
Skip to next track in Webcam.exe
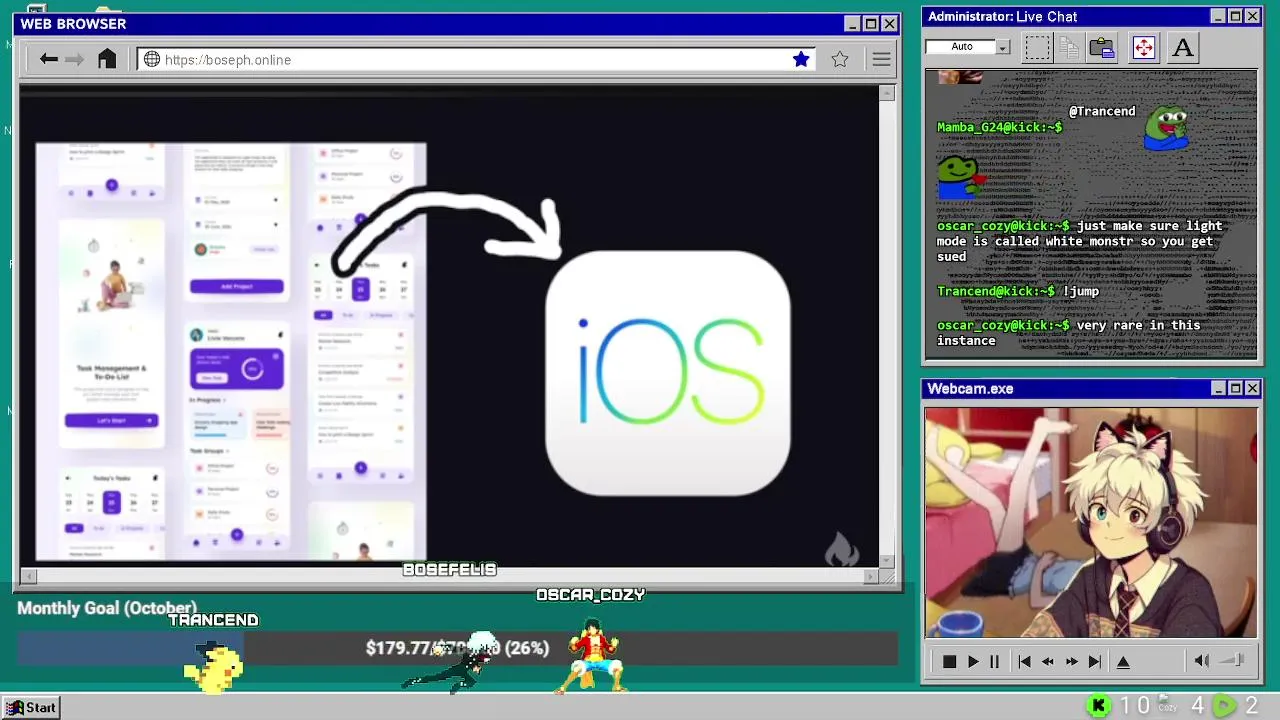coord(1095,662)
